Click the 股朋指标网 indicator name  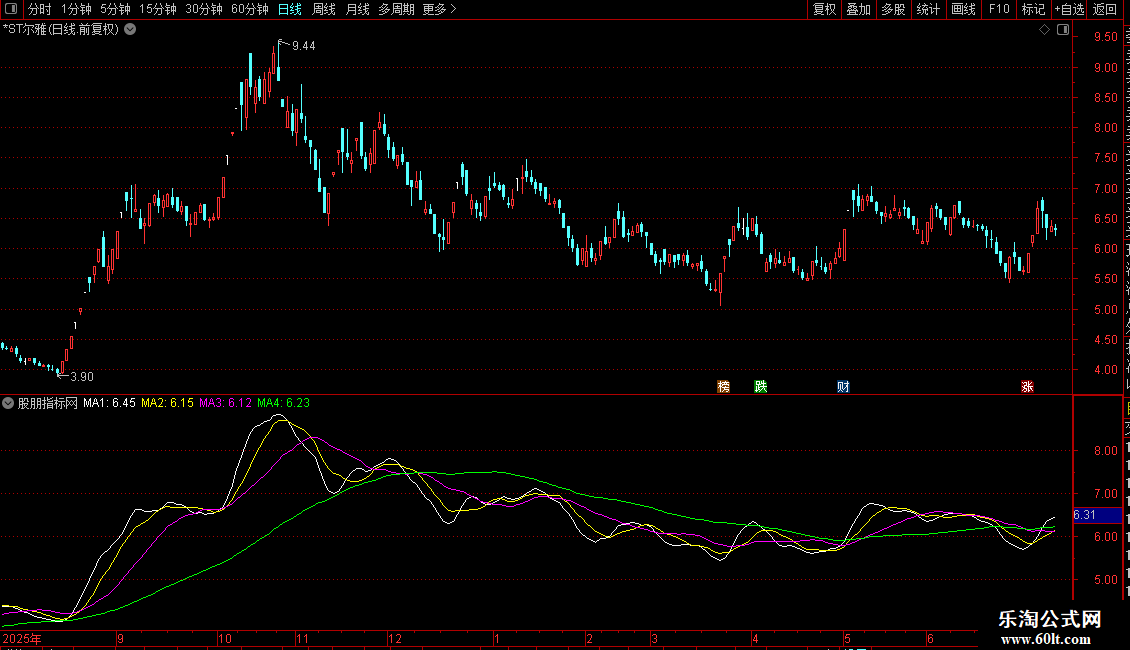pyautogui.click(x=48, y=403)
